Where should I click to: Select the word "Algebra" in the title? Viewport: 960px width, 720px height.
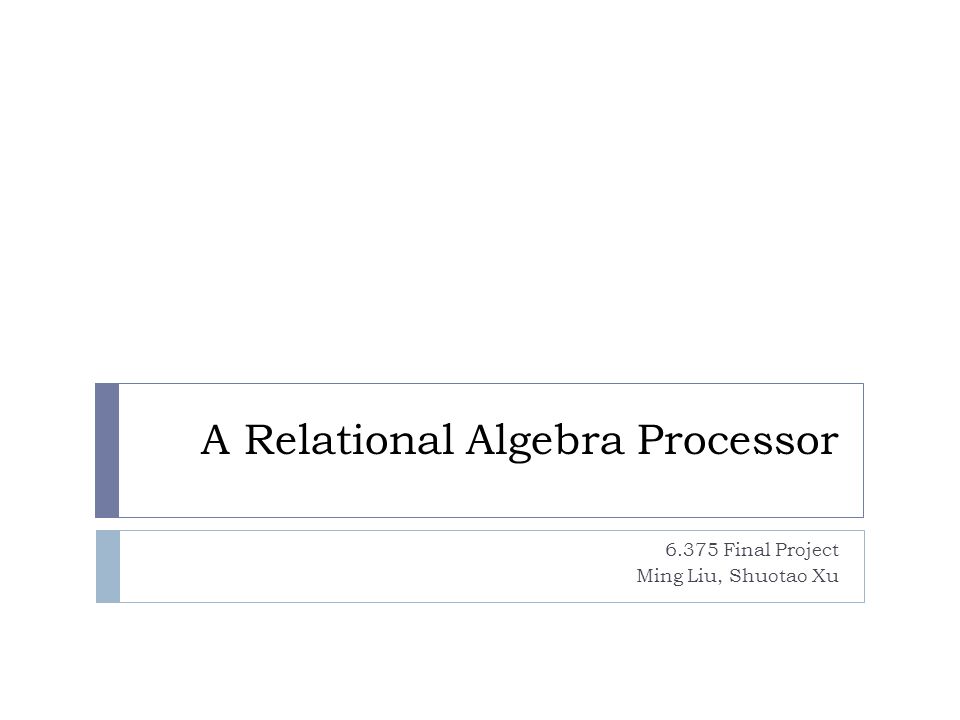[x=544, y=441]
